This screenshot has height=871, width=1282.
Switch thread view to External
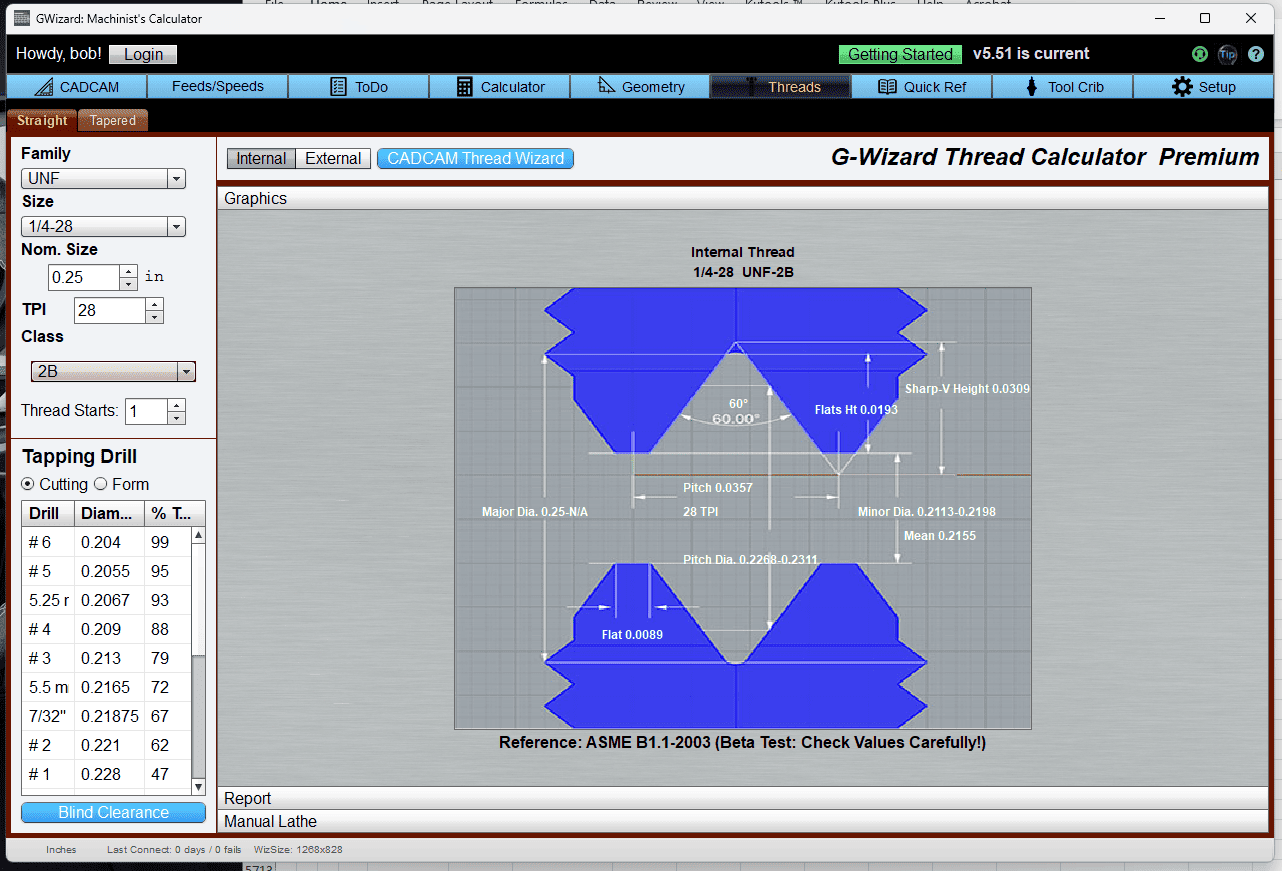pyautogui.click(x=332, y=158)
